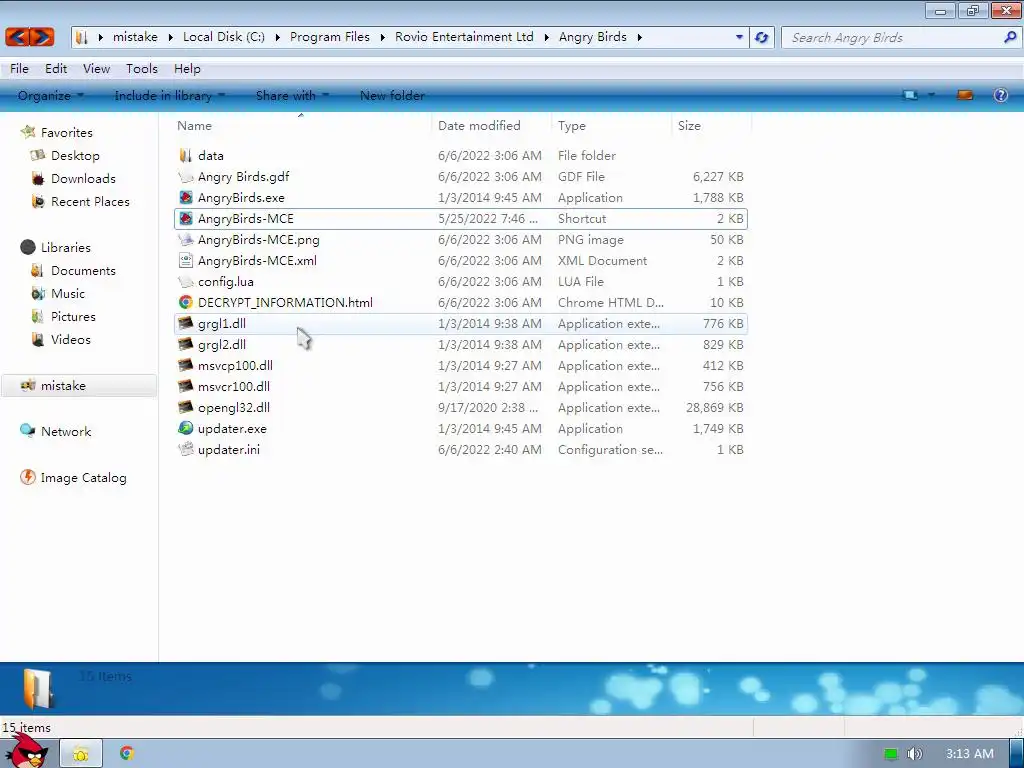Screen dimensions: 1024x768
Task: Open the Tools menu
Action: click(x=142, y=69)
